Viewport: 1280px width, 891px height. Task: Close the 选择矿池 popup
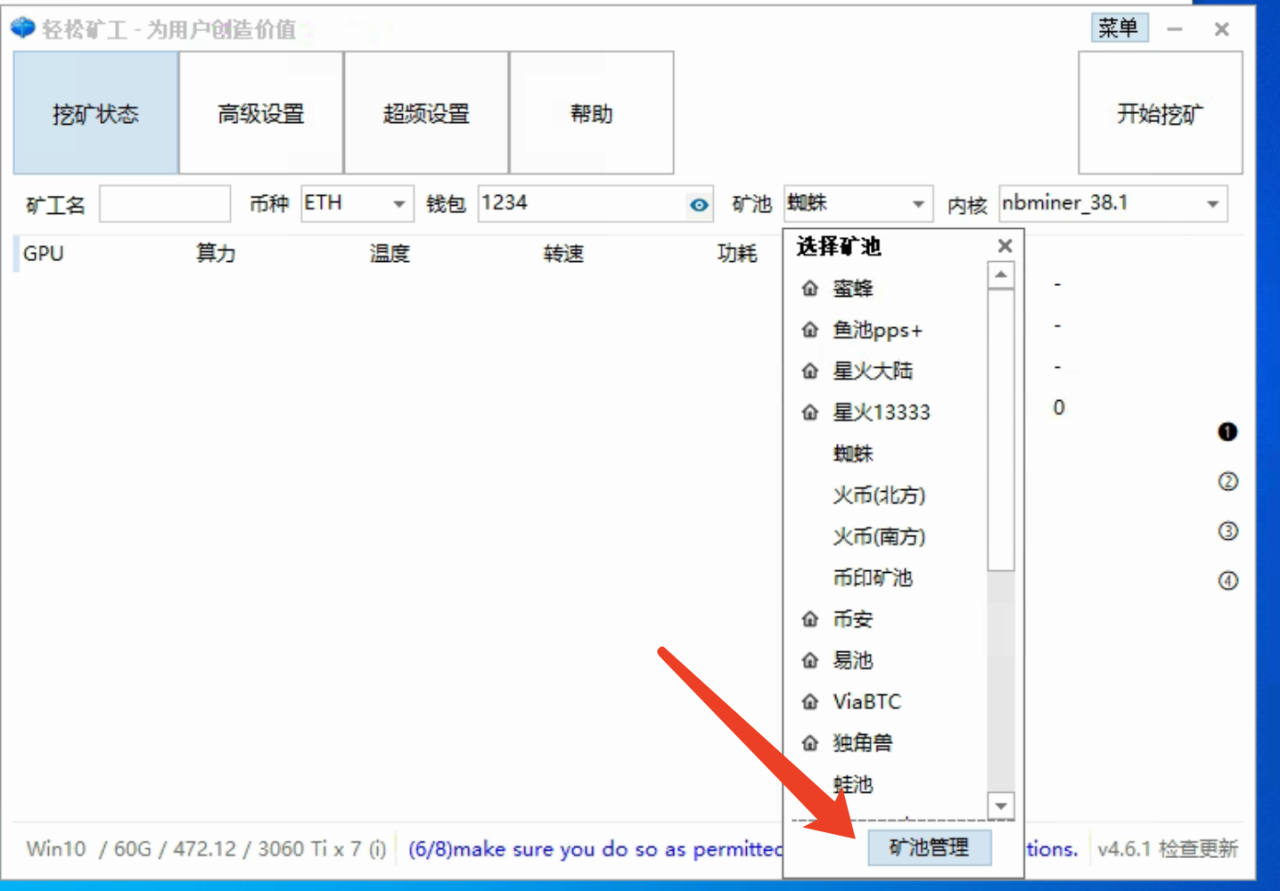1005,246
